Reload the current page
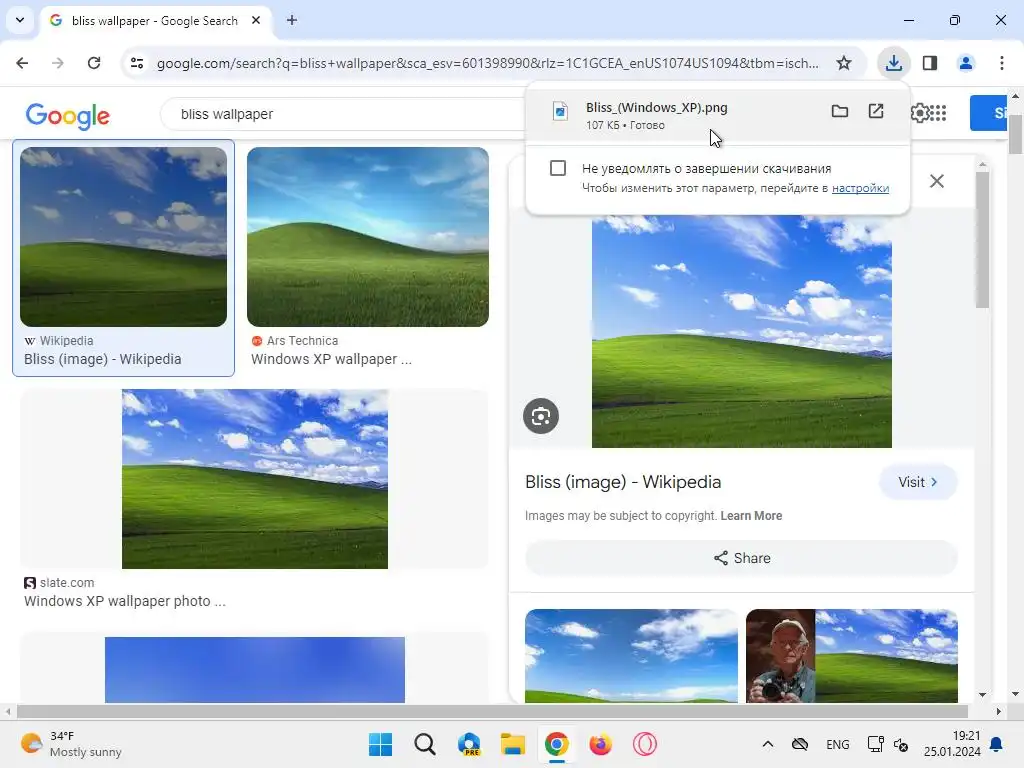Viewport: 1024px width, 768px height. click(x=94, y=63)
